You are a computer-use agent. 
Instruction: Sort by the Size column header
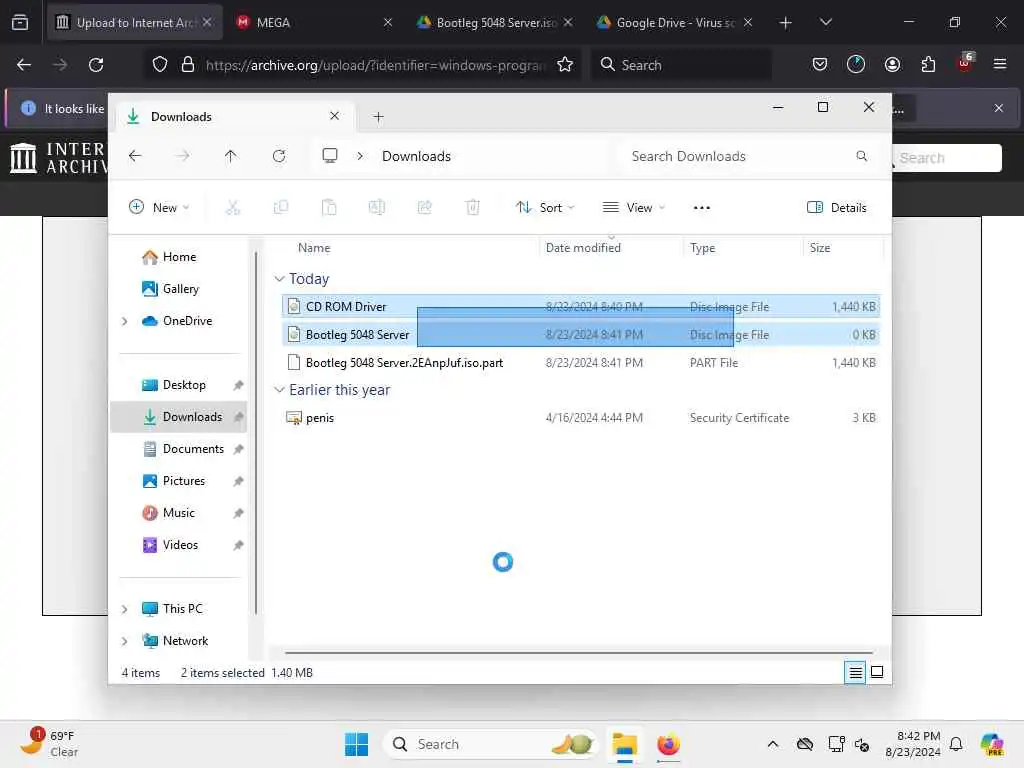(820, 248)
